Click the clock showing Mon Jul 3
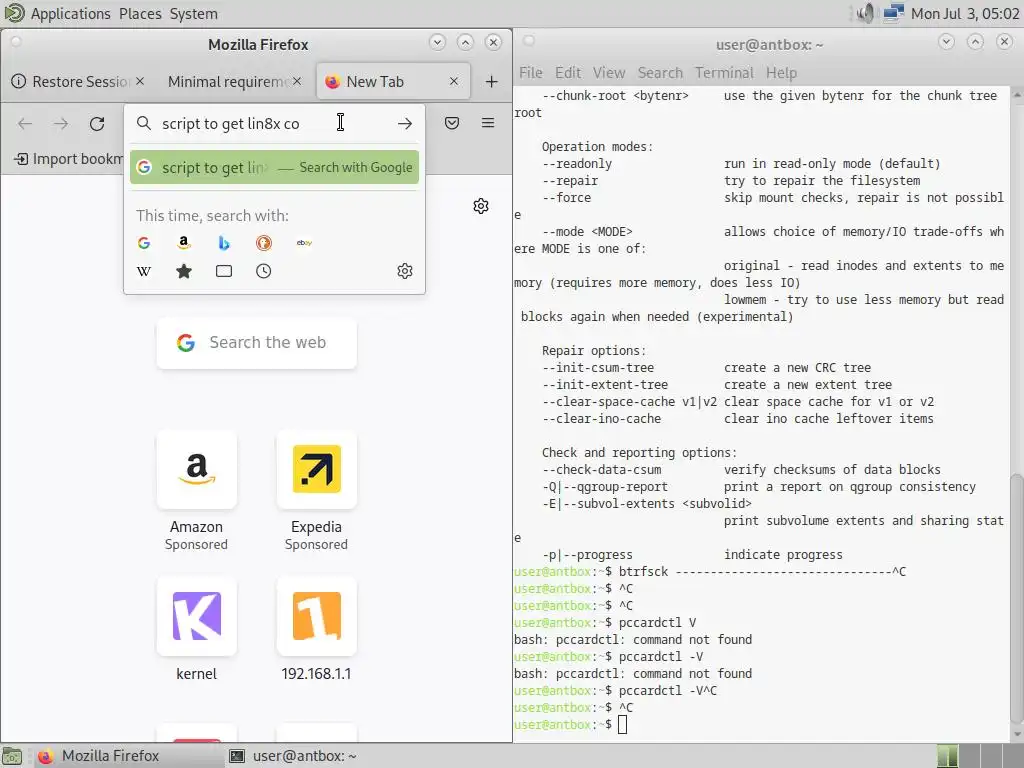This screenshot has width=1024, height=768. click(x=965, y=13)
